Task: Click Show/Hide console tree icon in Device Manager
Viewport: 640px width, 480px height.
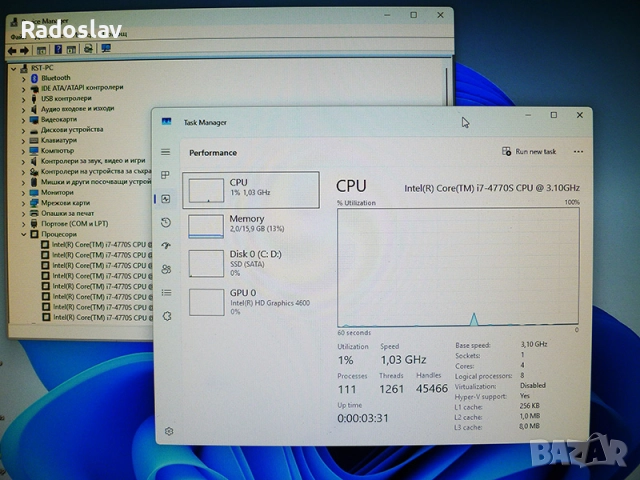Action: coord(41,50)
